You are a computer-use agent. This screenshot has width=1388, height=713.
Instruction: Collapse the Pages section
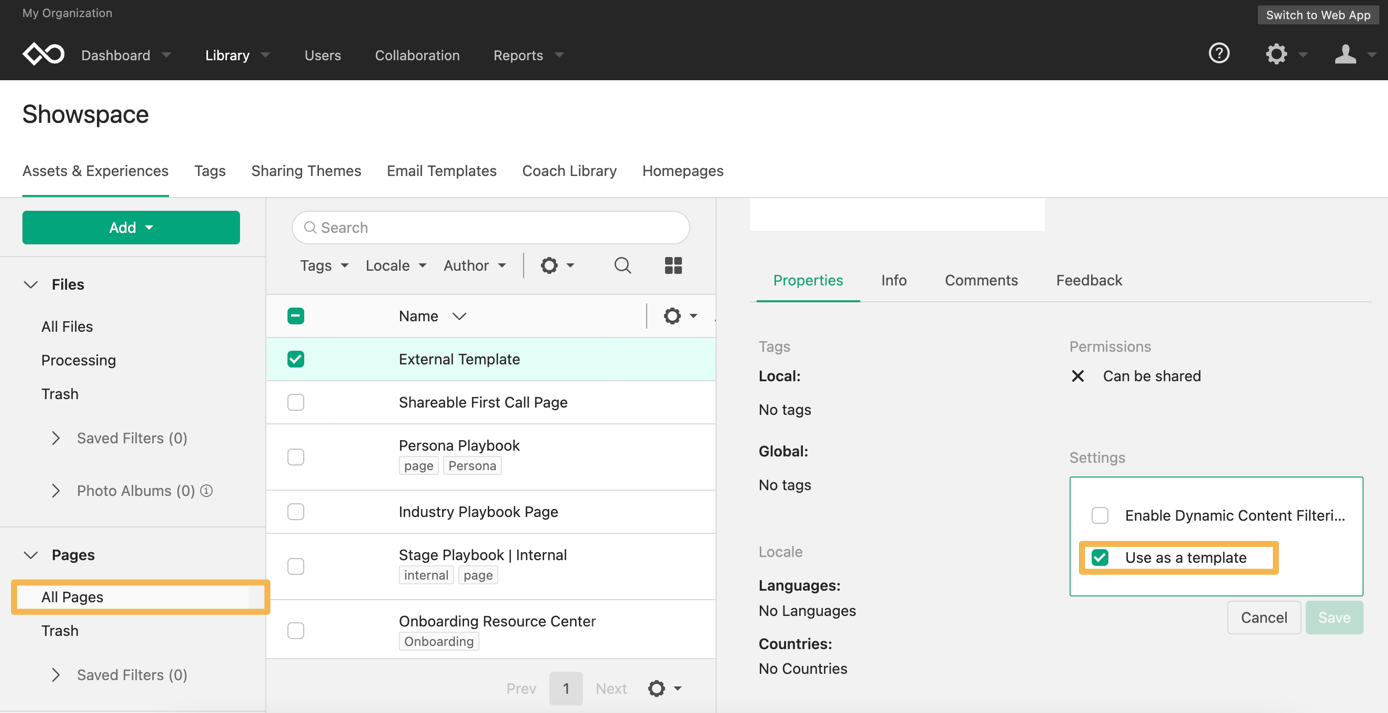[31, 555]
